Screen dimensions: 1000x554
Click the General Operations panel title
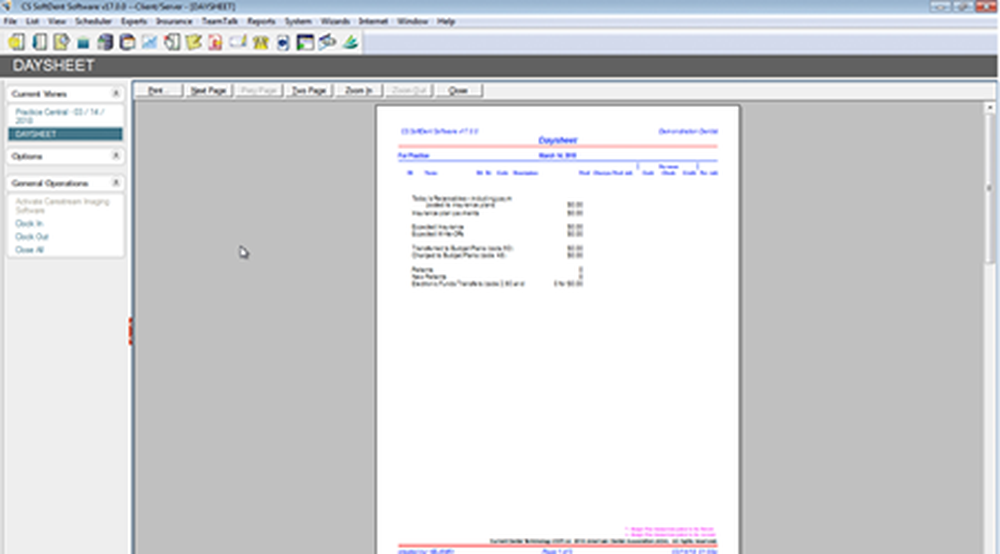pos(50,183)
